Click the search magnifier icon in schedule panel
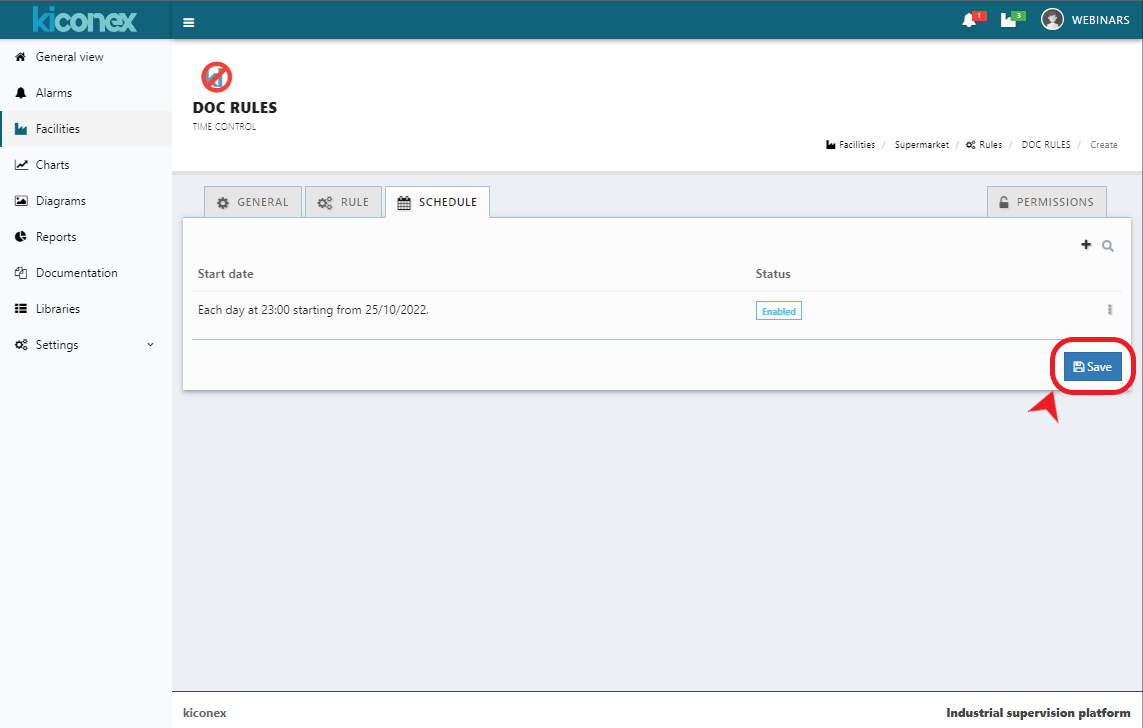Viewport: 1143px width, 728px height. pos(1108,246)
